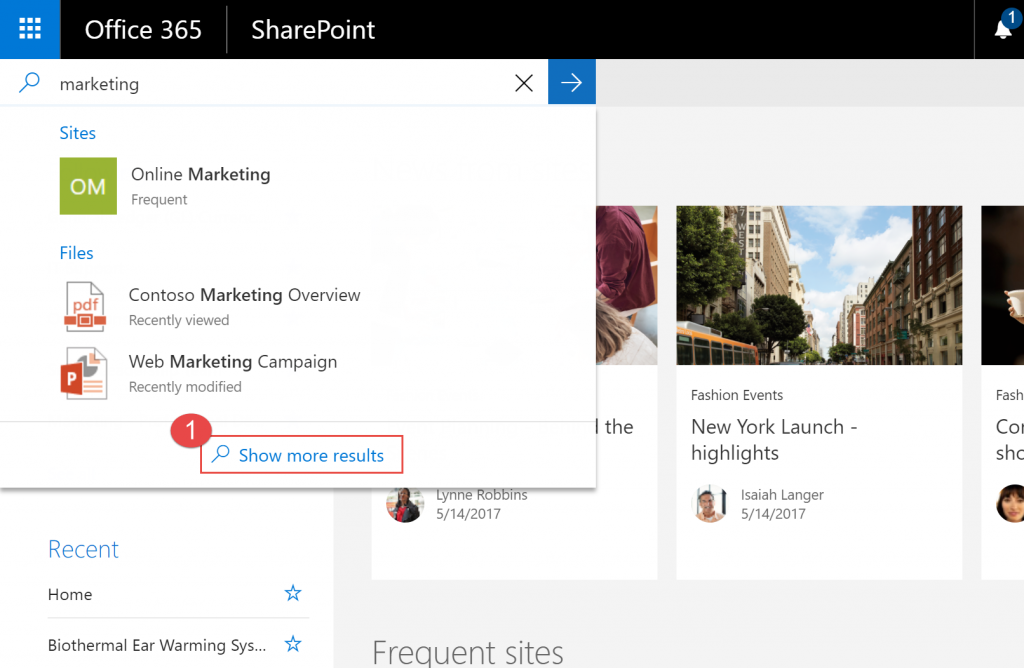This screenshot has height=668, width=1024.
Task: Open the notifications bell
Action: click(x=1004, y=29)
